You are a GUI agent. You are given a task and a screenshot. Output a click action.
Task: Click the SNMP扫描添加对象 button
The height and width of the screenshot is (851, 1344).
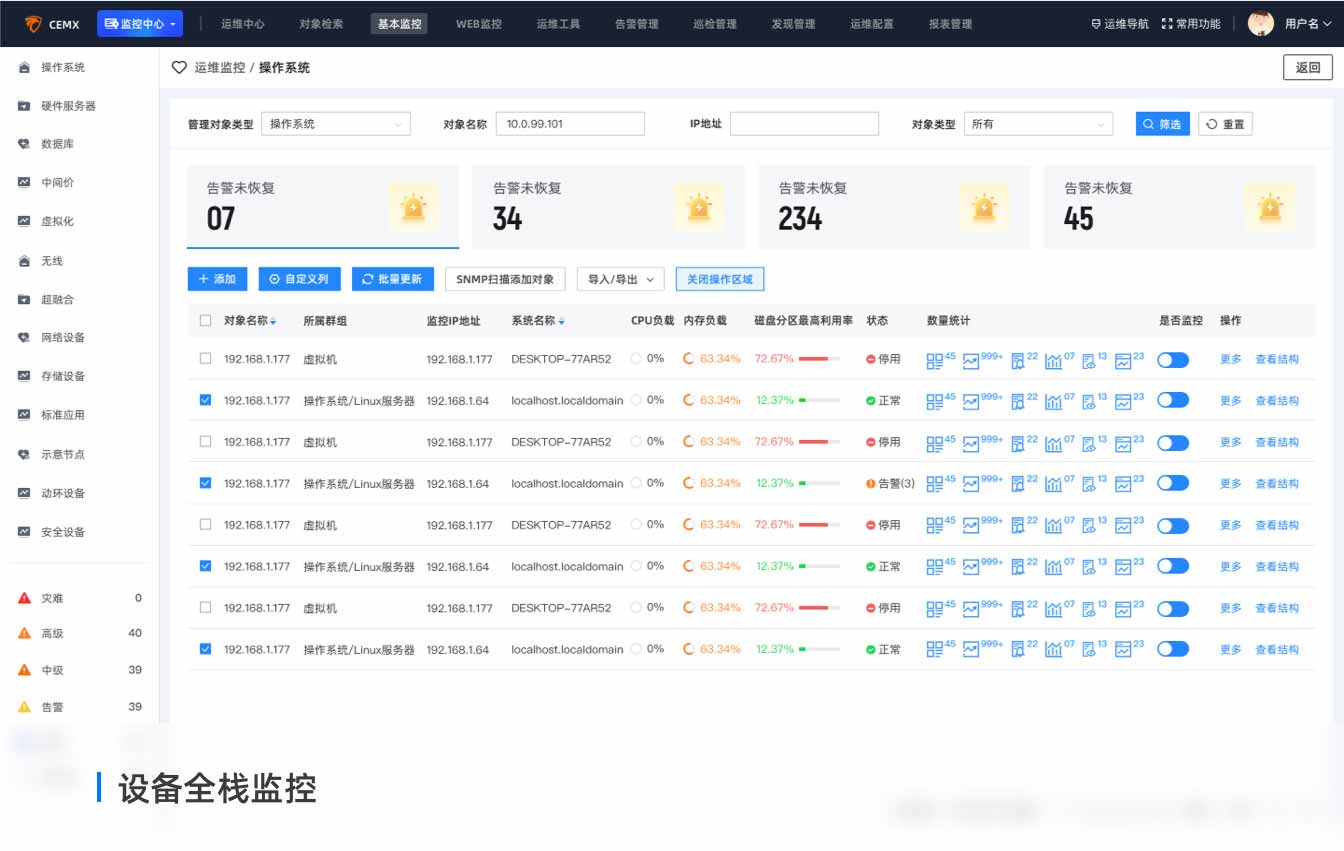(x=506, y=279)
